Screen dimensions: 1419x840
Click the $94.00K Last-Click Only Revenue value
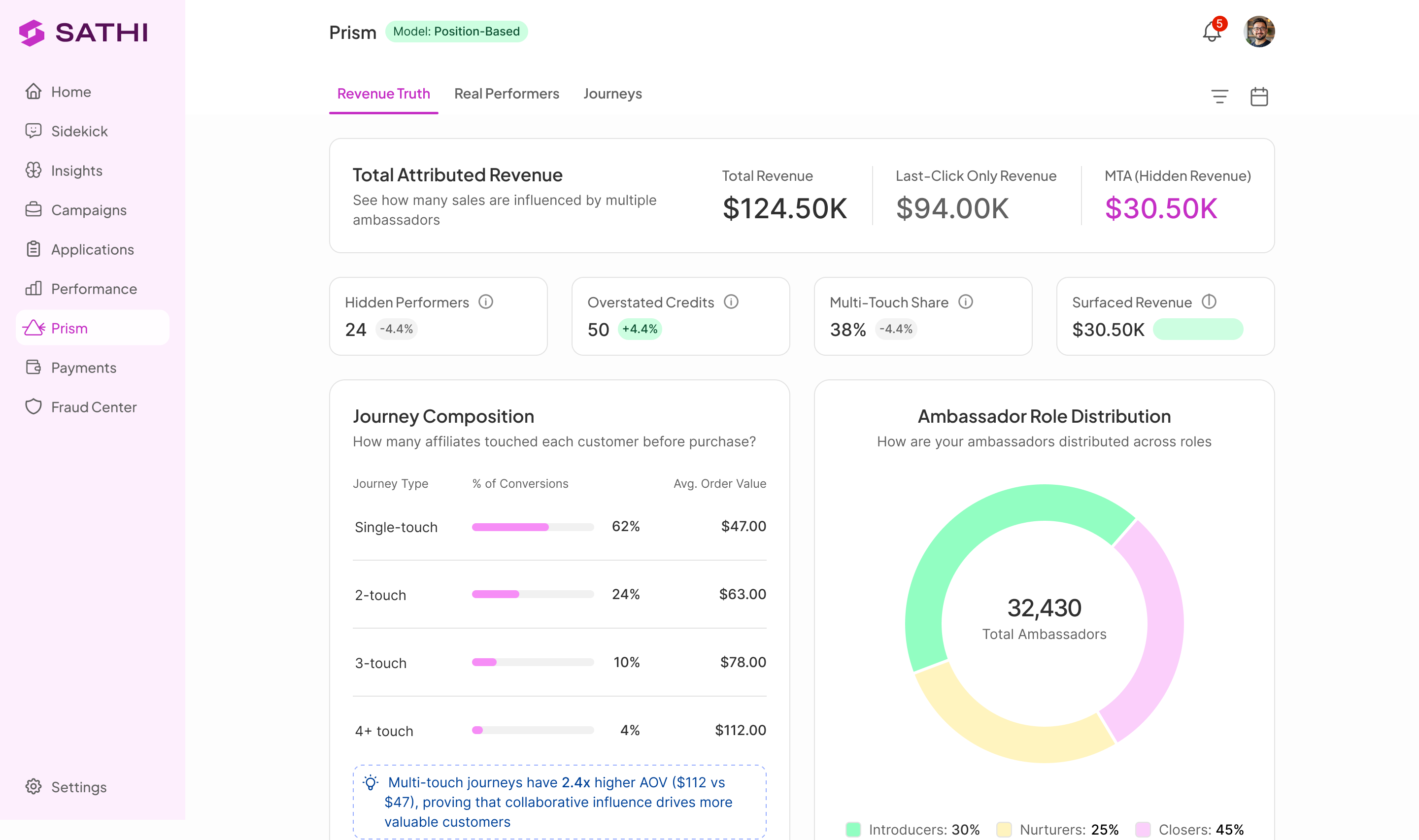click(x=952, y=208)
